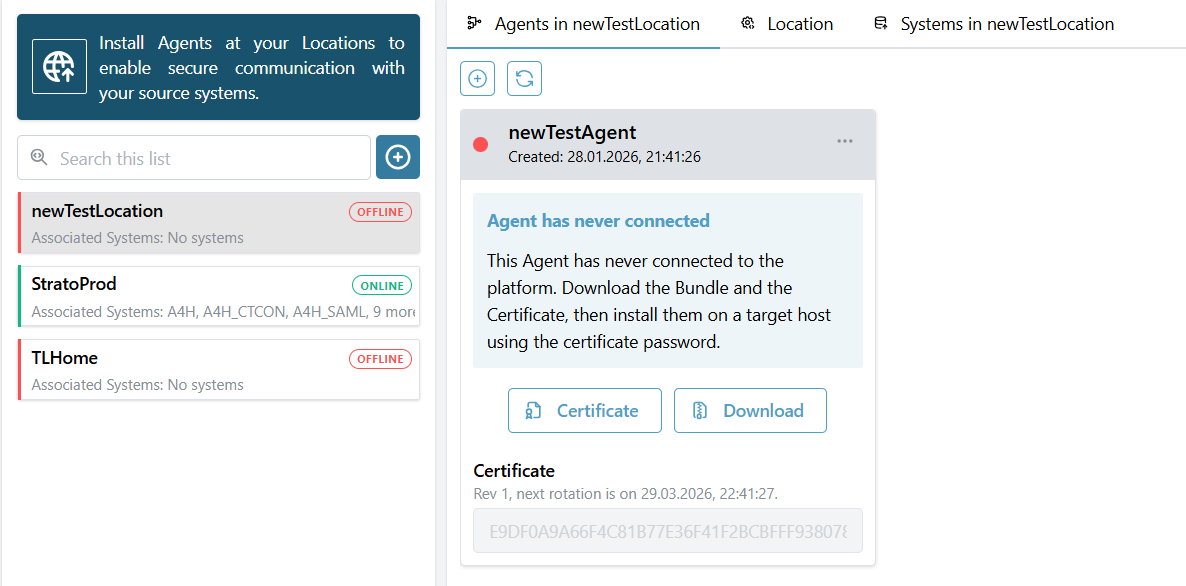This screenshot has height=586, width=1186.
Task: Click the Download button
Action: pos(750,410)
